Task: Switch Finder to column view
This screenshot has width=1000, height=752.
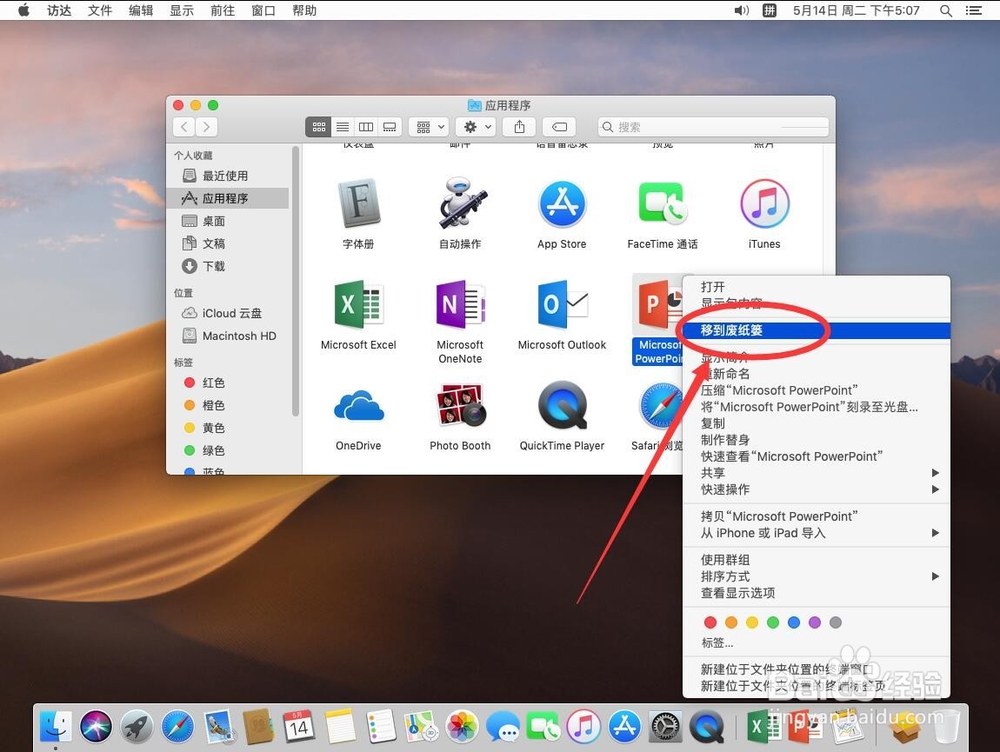Action: click(x=366, y=127)
